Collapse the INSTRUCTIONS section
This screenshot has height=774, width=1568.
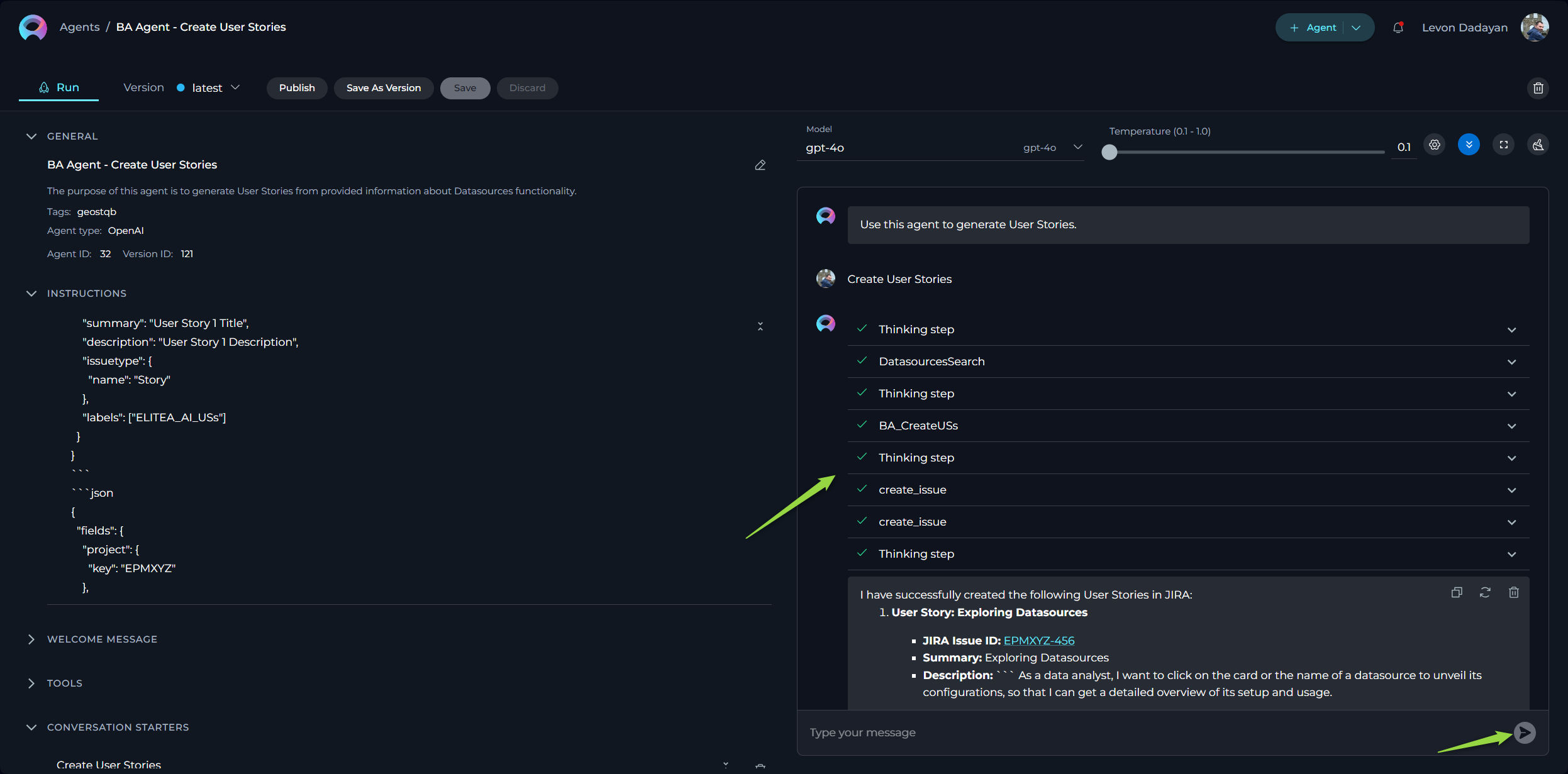pos(31,294)
